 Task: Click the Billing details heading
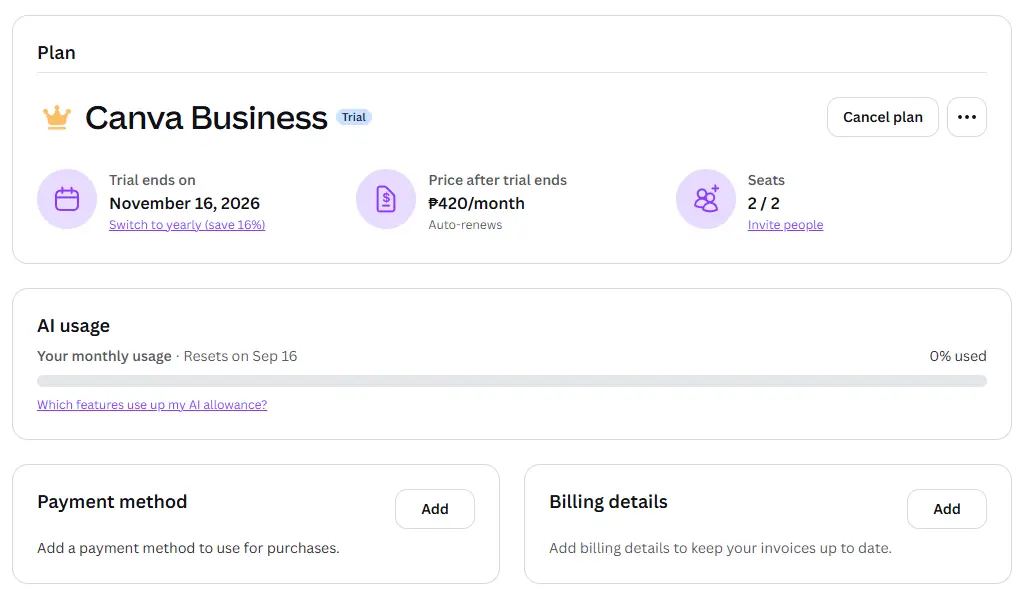608,502
